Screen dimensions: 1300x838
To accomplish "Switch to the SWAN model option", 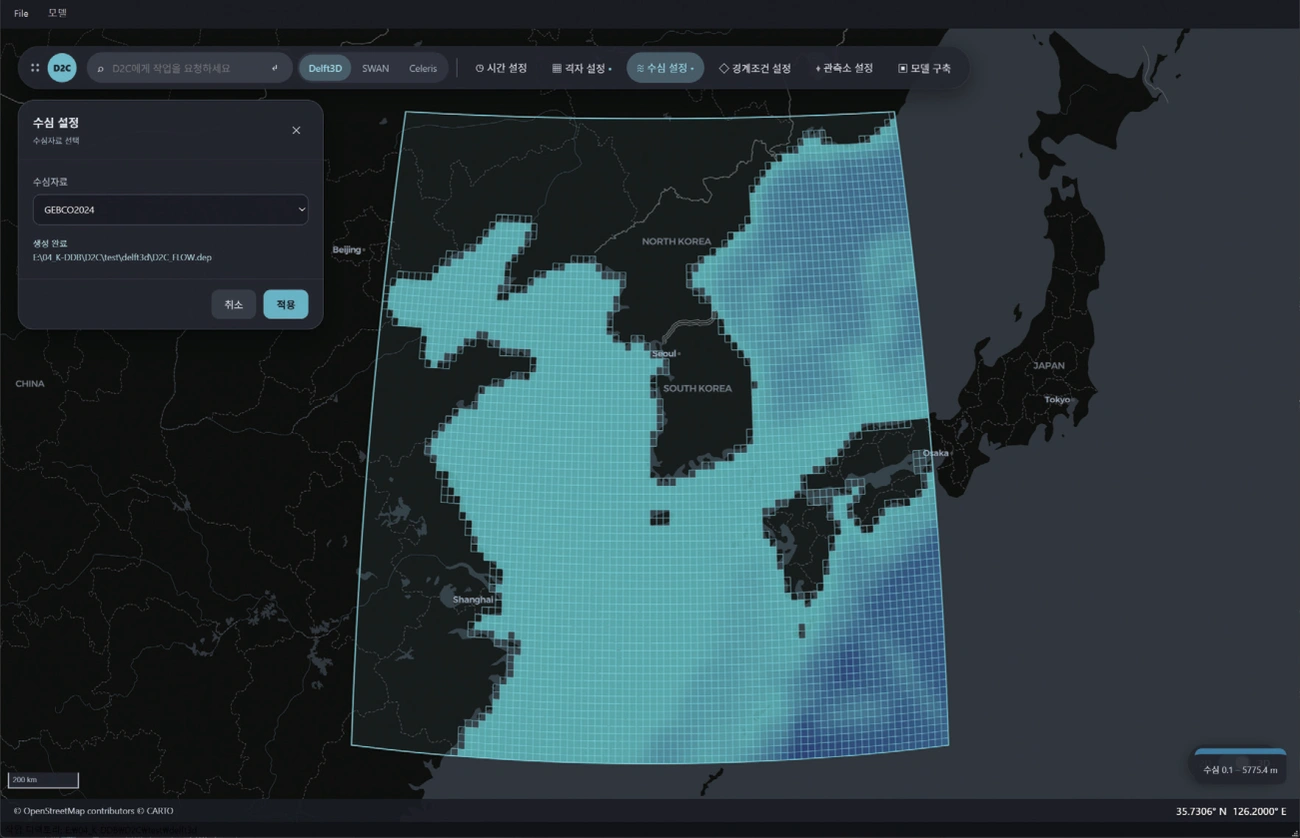I will point(376,68).
